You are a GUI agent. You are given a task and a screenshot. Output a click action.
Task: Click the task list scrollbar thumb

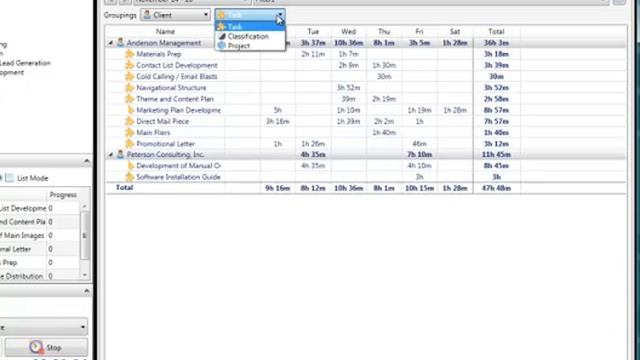[x=84, y=236]
